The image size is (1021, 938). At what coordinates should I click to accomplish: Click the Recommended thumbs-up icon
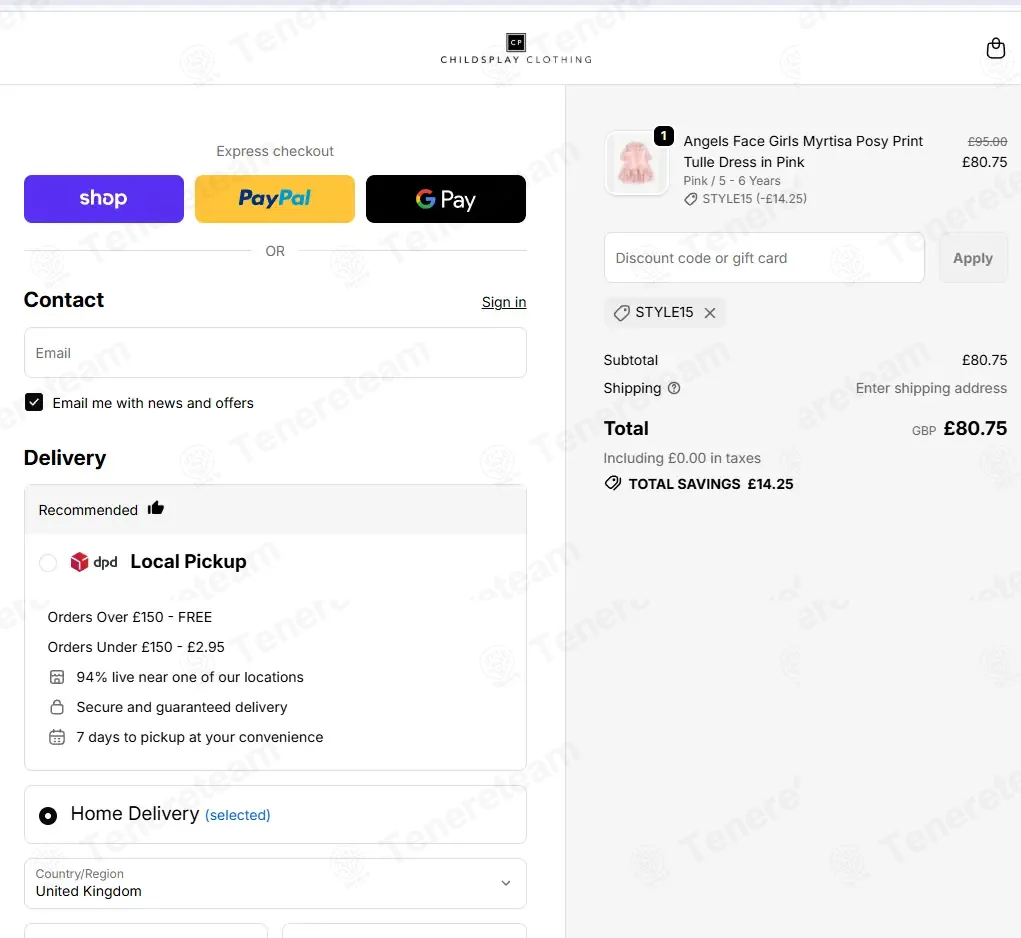tap(156, 508)
